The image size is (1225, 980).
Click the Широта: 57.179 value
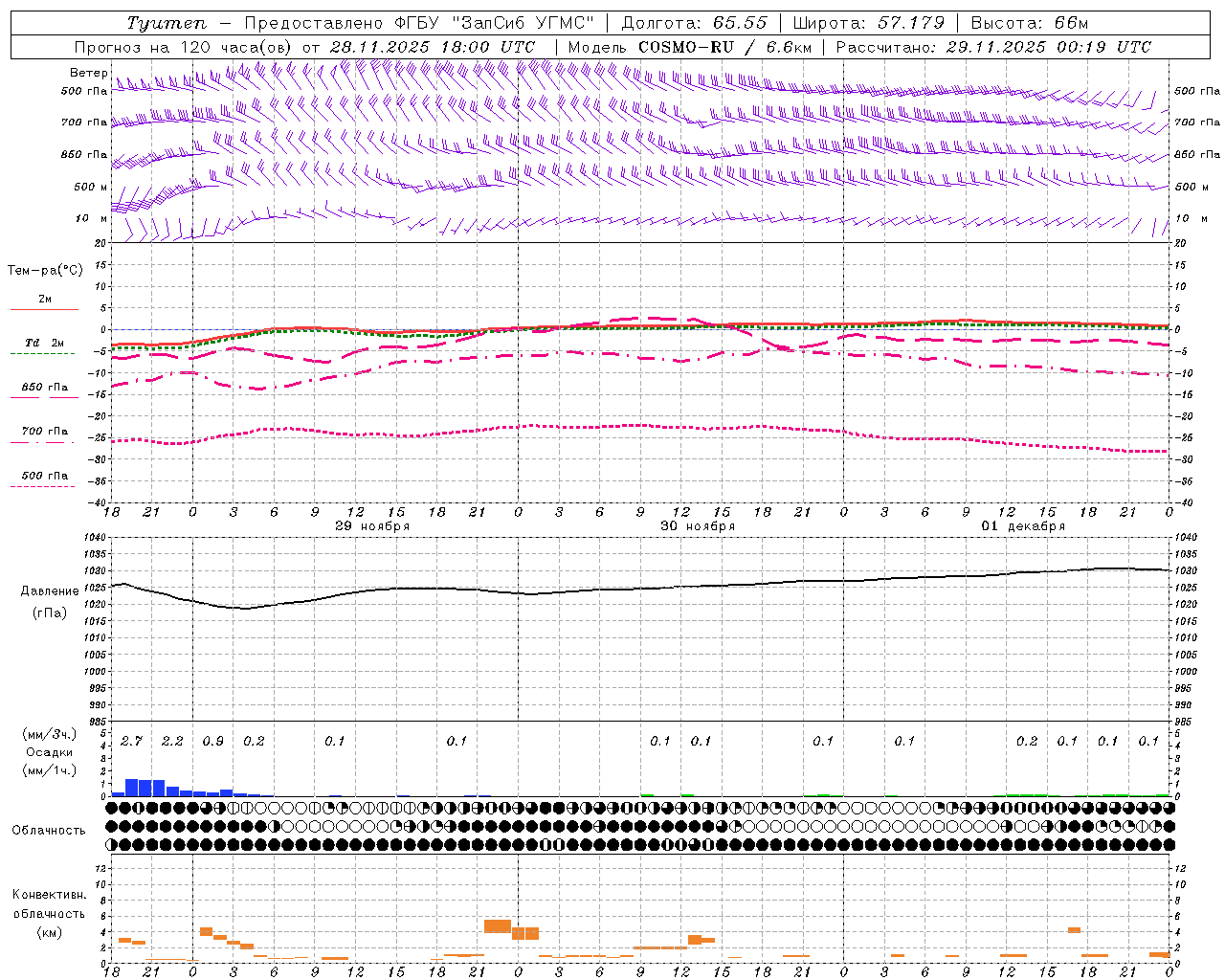tap(869, 23)
